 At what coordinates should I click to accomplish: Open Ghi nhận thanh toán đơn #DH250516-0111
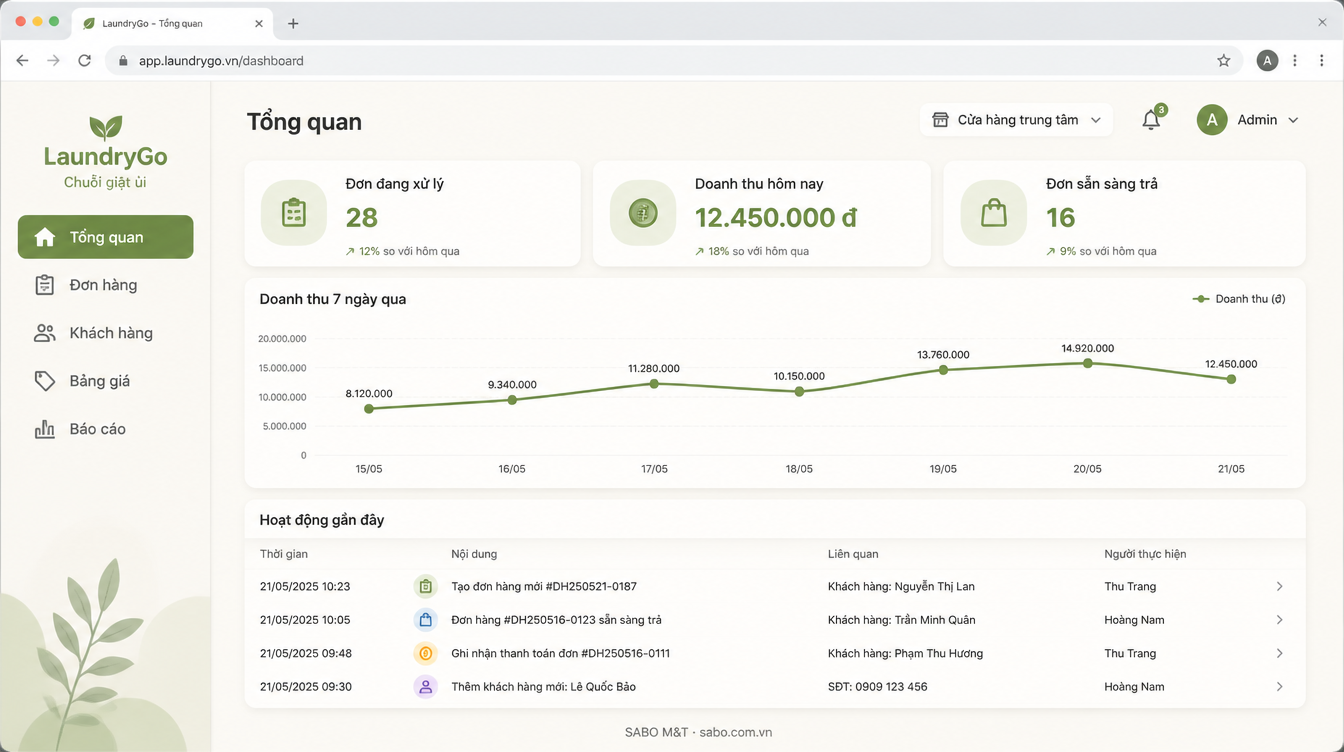pos(560,654)
